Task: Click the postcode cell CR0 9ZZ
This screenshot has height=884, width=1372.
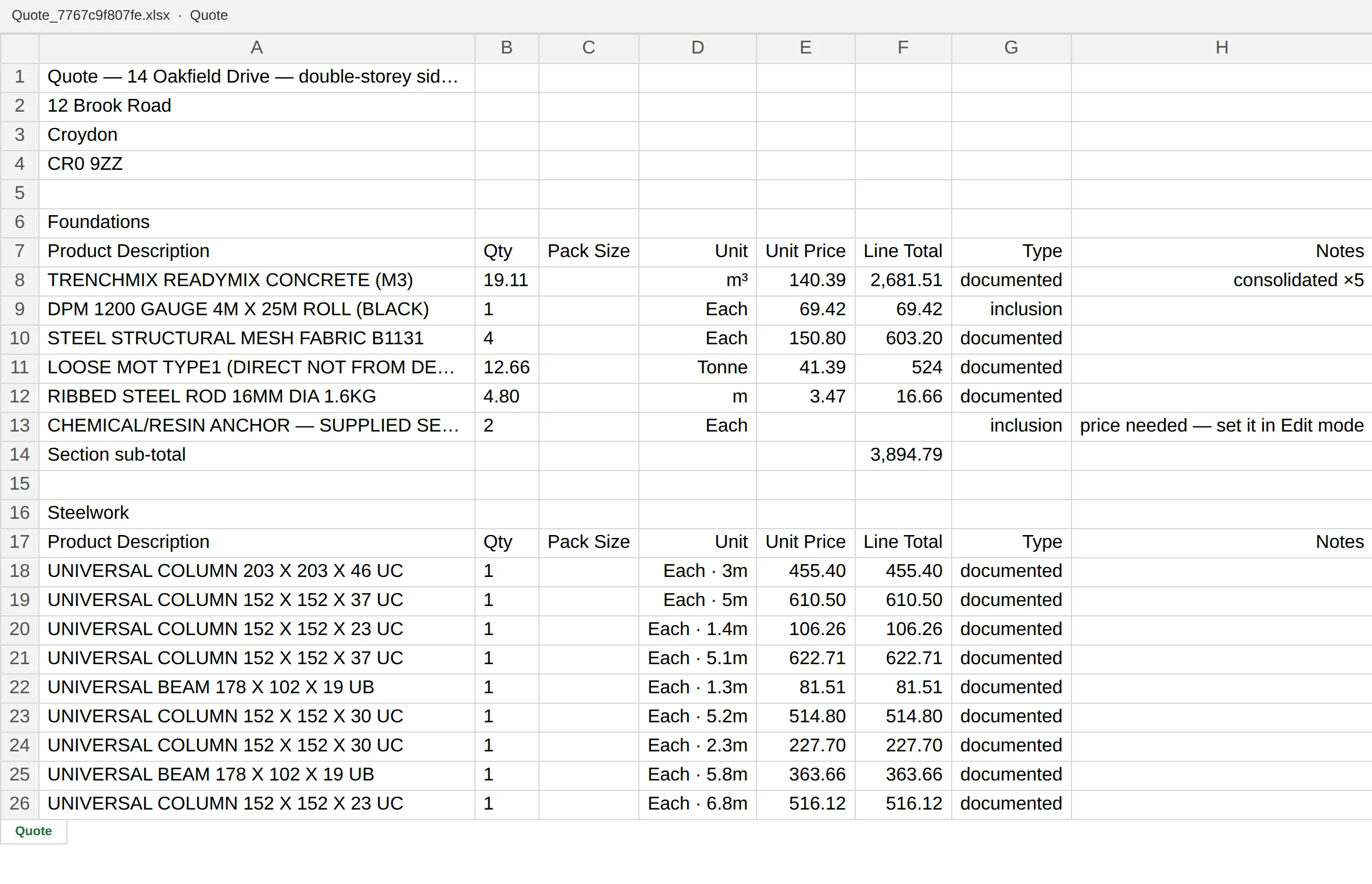Action: click(x=256, y=164)
